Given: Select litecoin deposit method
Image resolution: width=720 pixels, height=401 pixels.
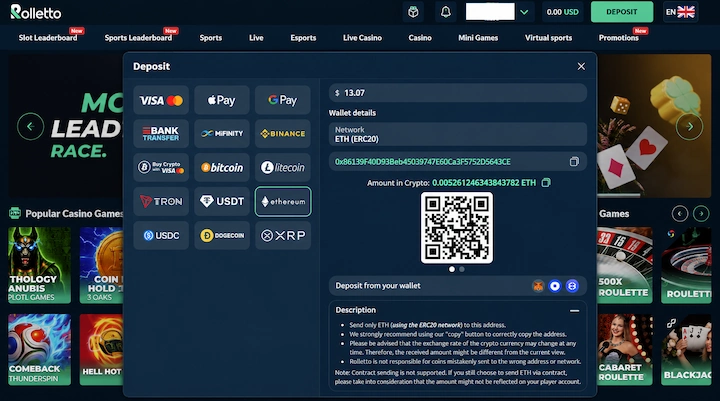Looking at the screenshot, I should [283, 167].
